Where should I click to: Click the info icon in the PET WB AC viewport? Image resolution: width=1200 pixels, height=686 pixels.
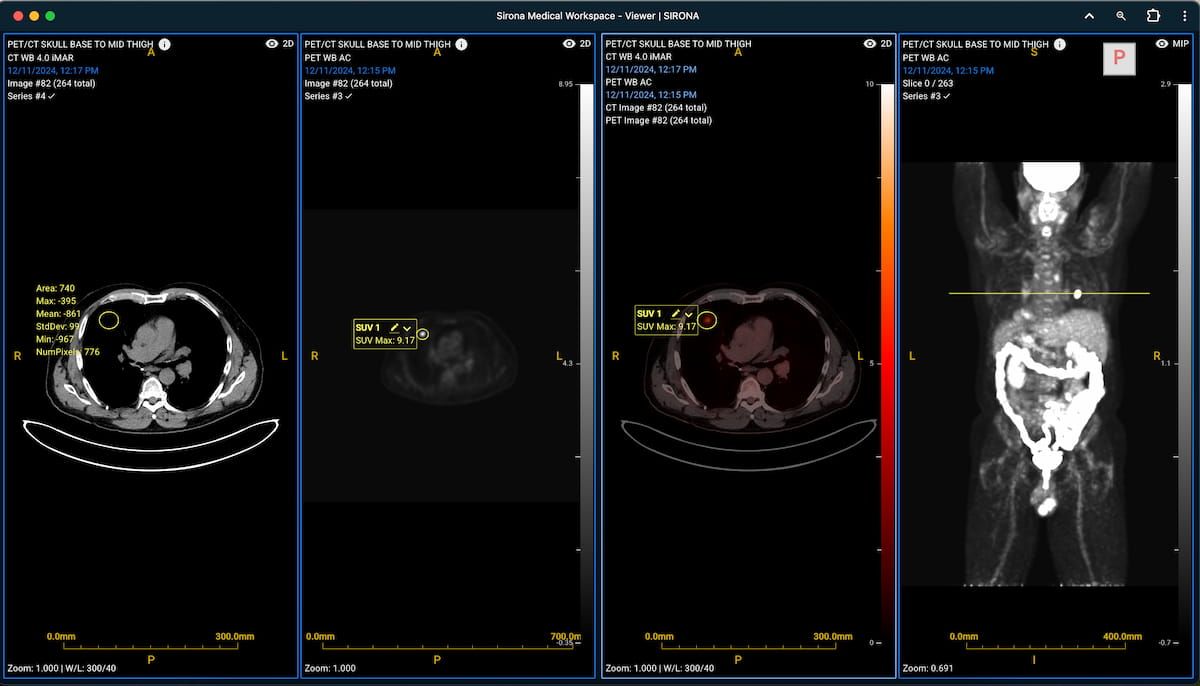click(x=461, y=44)
